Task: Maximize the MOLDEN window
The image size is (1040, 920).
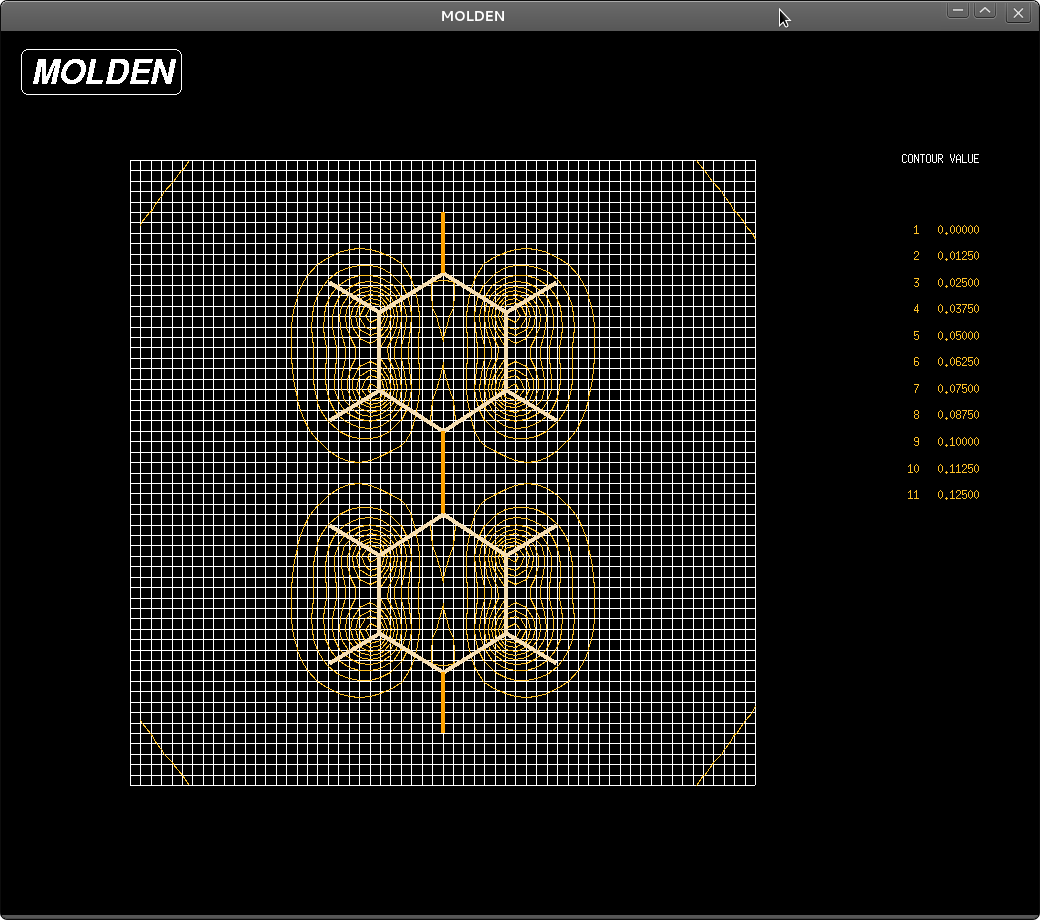Action: pos(987,11)
